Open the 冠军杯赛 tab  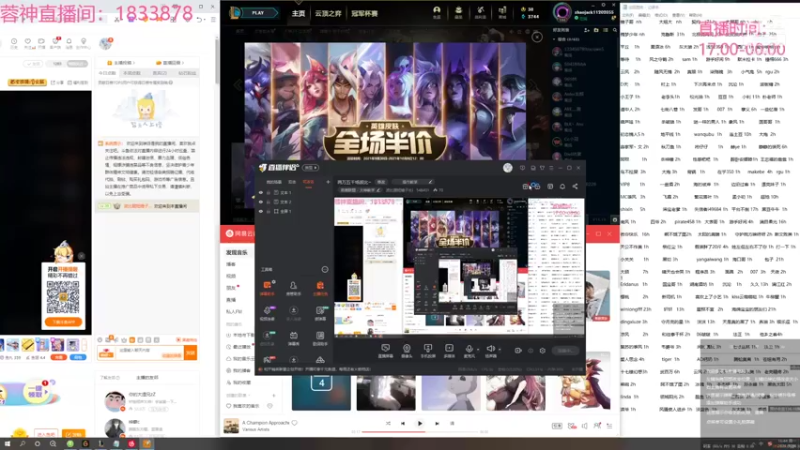tap(364, 13)
